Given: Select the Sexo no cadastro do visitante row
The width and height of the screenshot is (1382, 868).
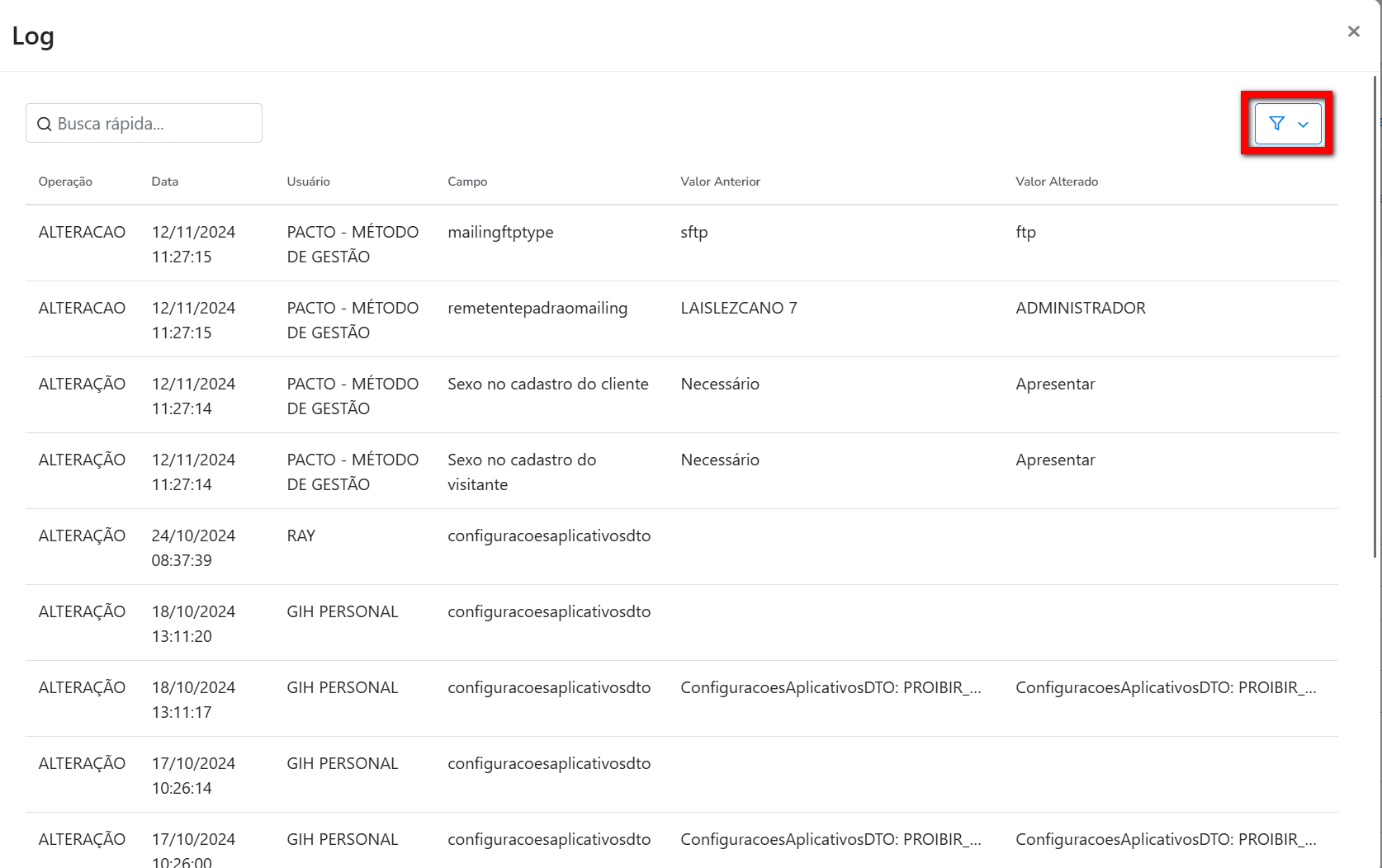Looking at the screenshot, I should point(521,472).
